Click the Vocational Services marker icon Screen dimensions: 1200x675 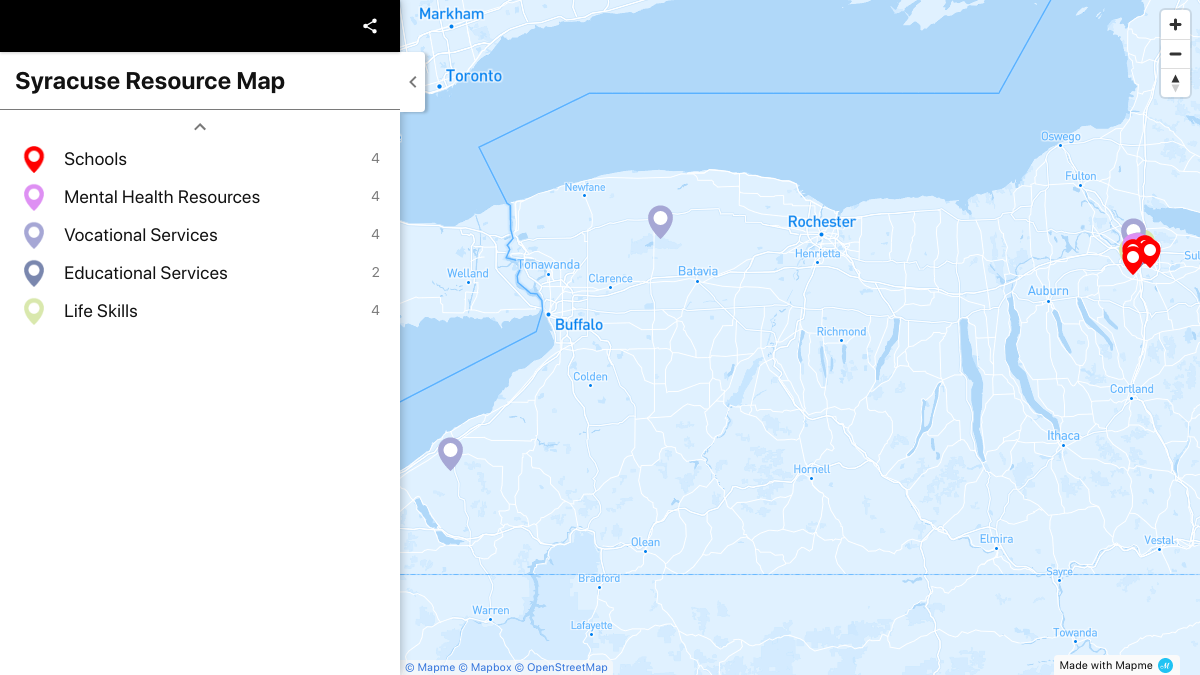[x=34, y=234]
